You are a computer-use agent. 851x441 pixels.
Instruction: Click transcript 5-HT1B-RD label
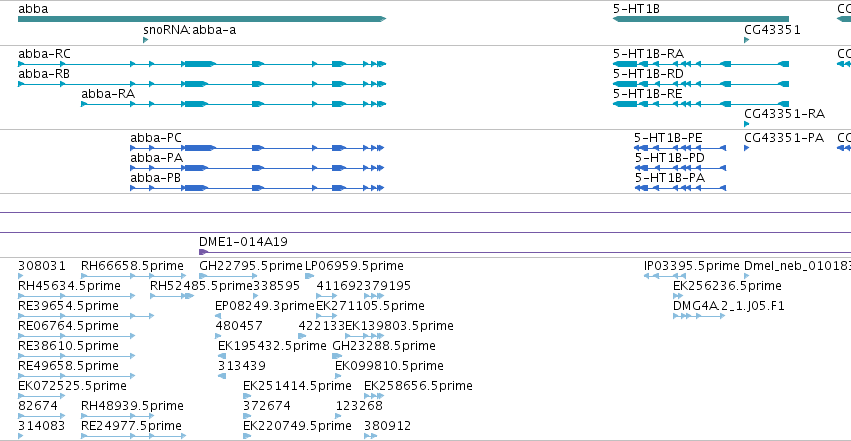pyautogui.click(x=648, y=74)
